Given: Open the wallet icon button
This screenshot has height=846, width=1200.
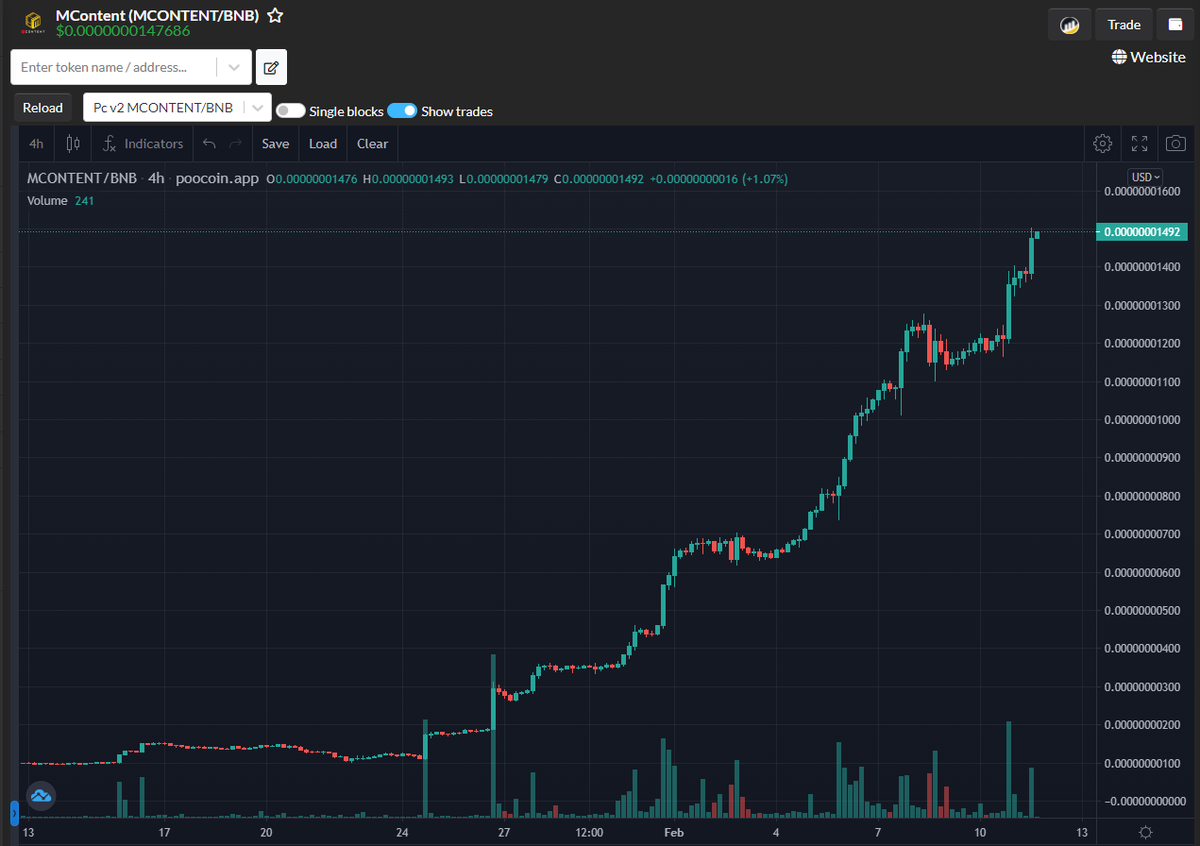Looking at the screenshot, I should tap(1175, 25).
